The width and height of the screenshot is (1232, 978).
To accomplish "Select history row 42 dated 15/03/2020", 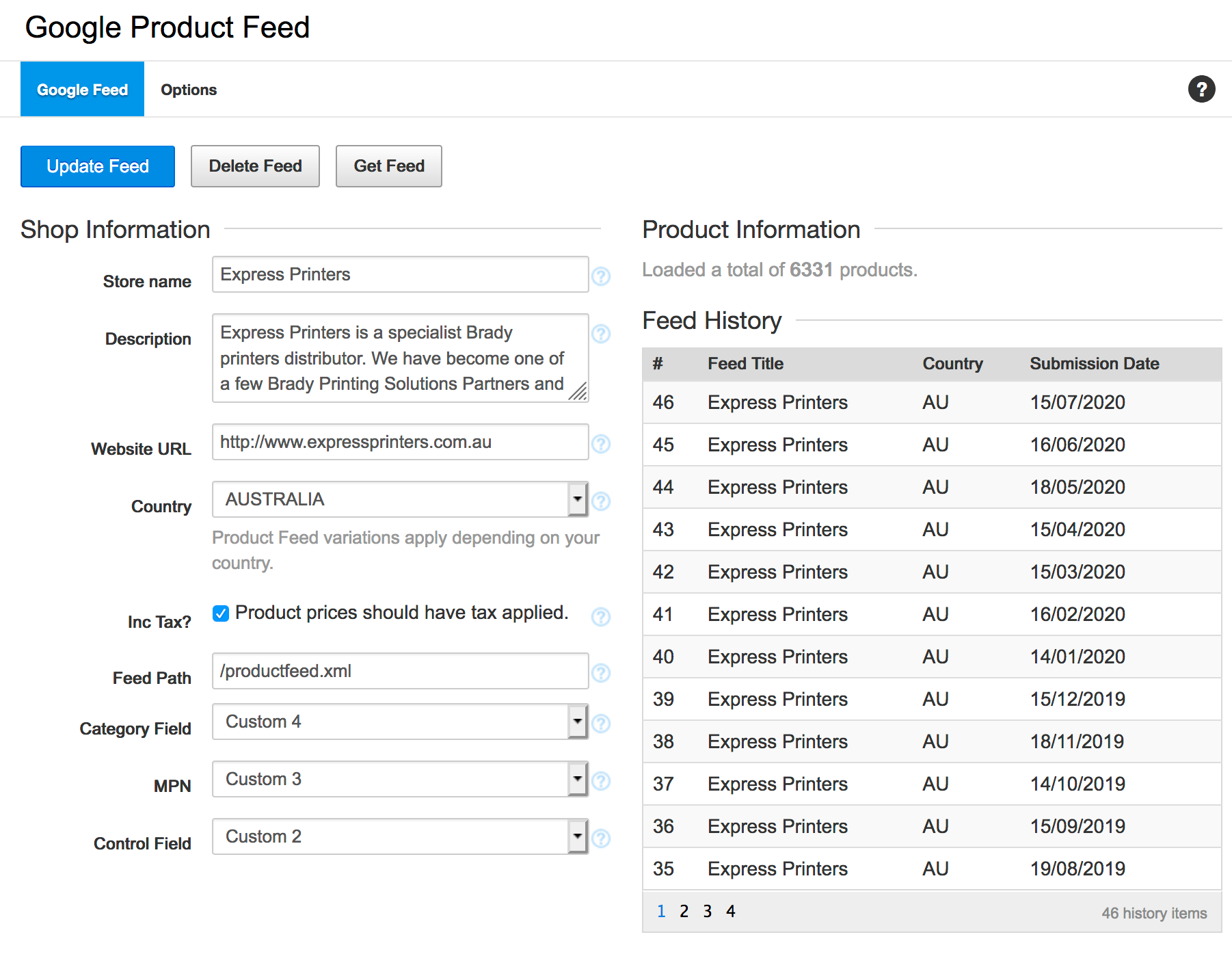I will click(932, 572).
